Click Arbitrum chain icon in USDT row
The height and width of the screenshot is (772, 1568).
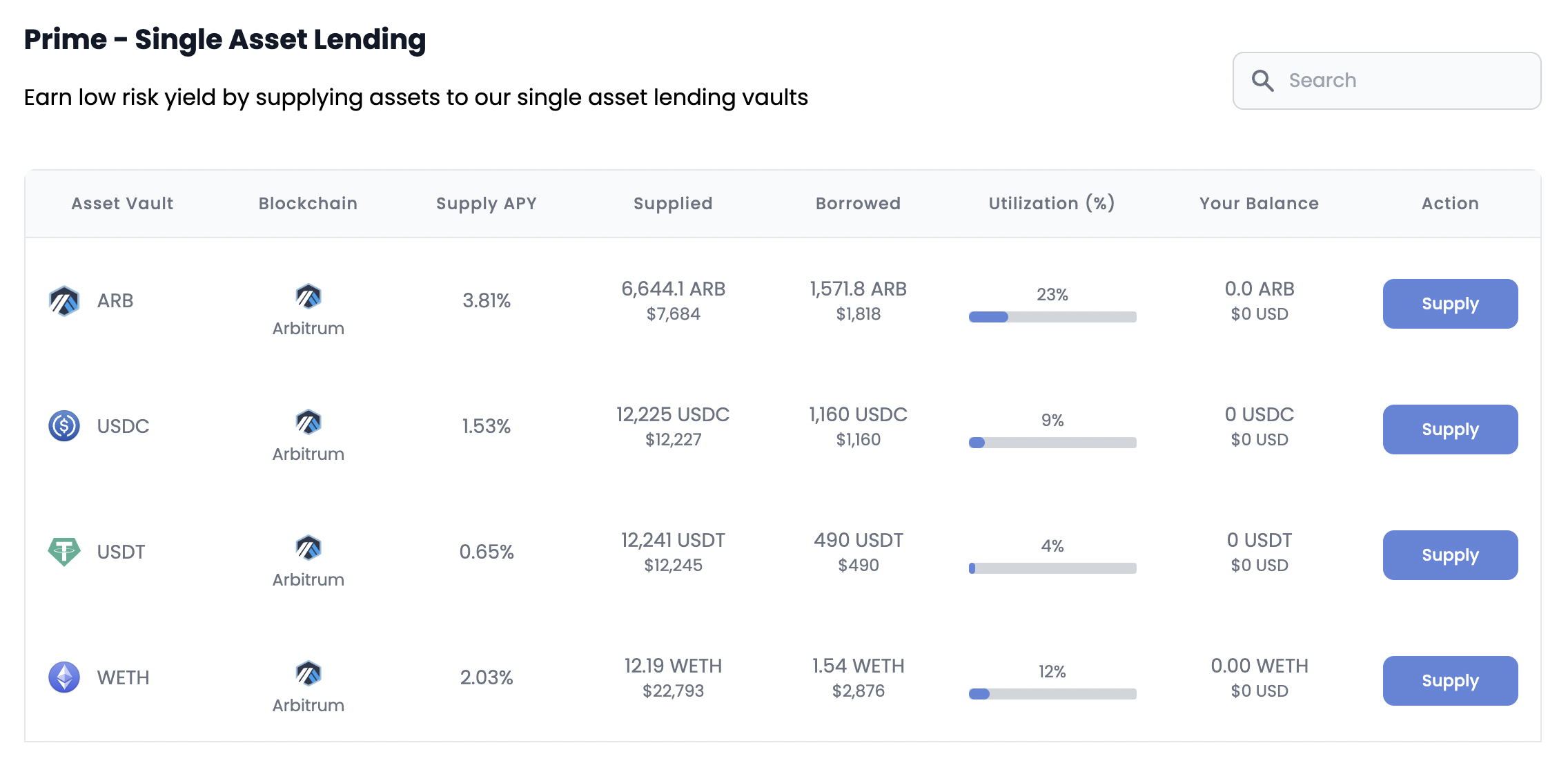(308, 548)
